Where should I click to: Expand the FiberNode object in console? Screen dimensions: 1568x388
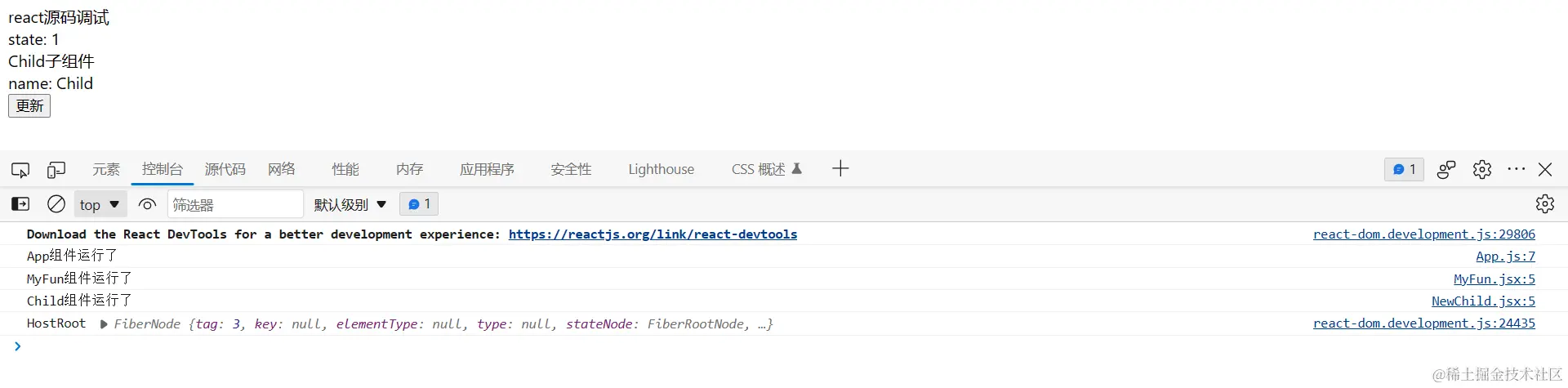pos(104,324)
